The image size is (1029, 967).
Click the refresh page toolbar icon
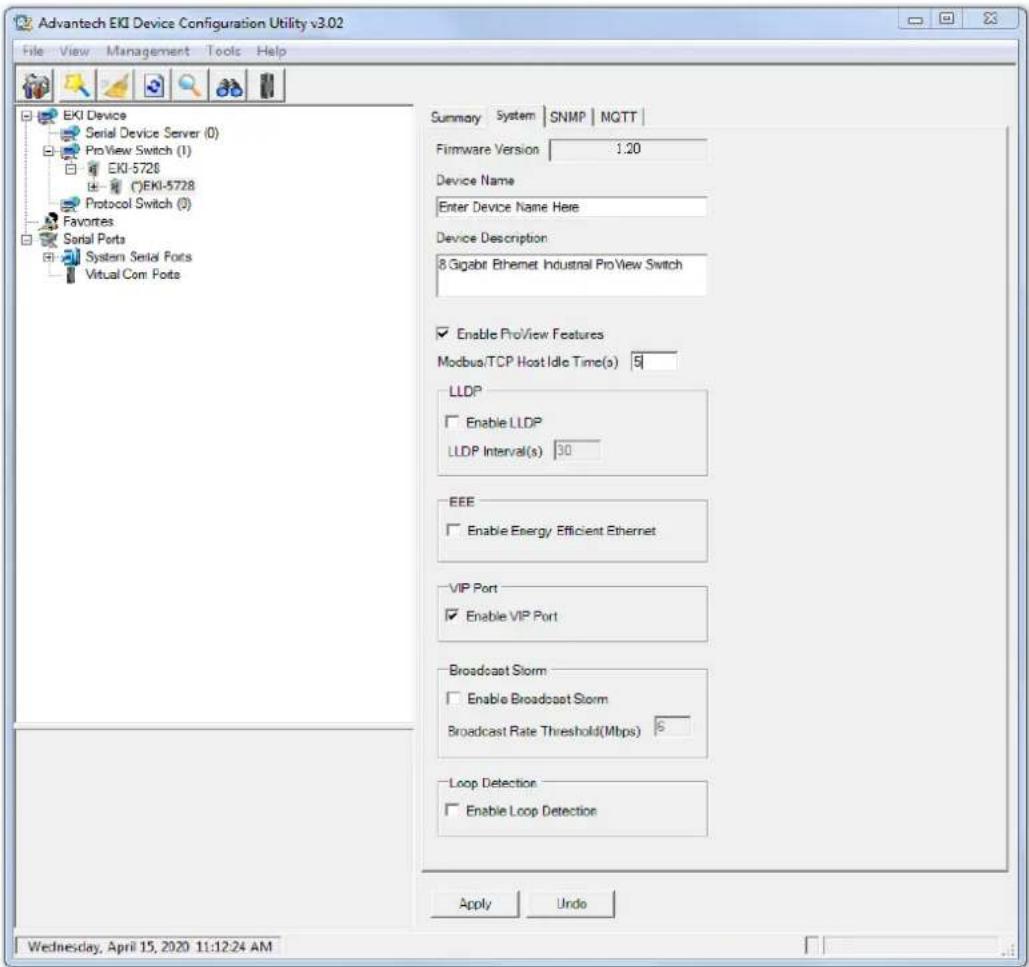(154, 86)
